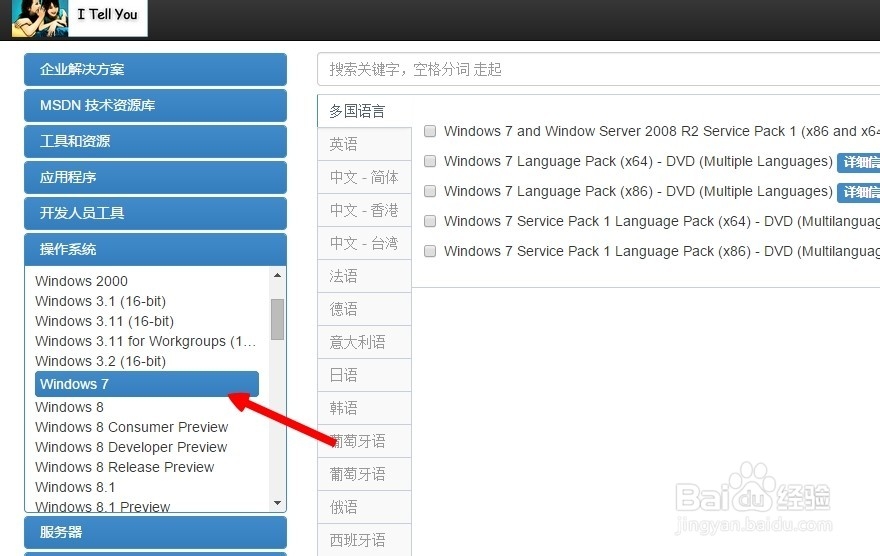
Task: Select the plain Windows 8 entry
Action: coord(69,407)
